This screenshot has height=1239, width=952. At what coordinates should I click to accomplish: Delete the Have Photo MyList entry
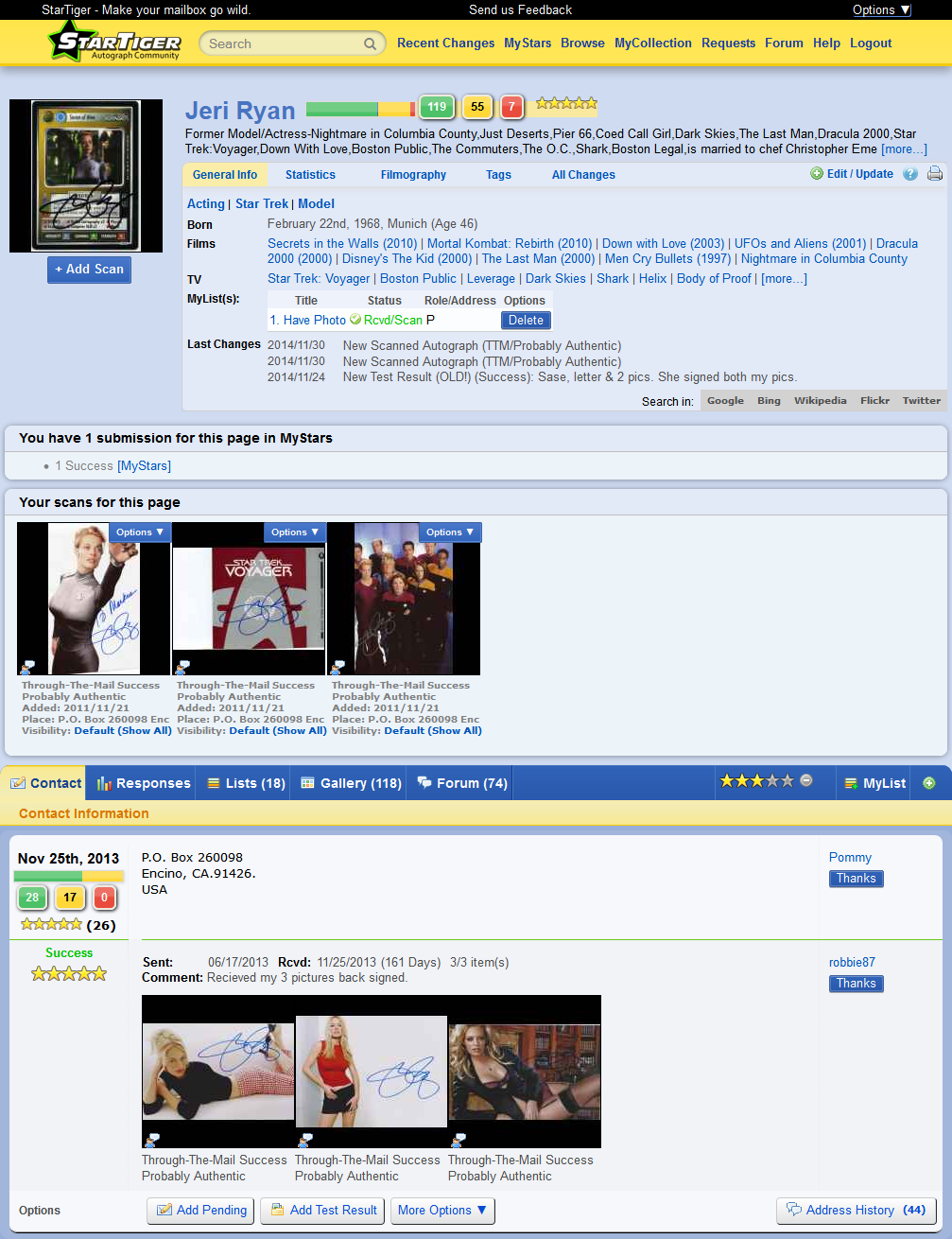(x=526, y=321)
